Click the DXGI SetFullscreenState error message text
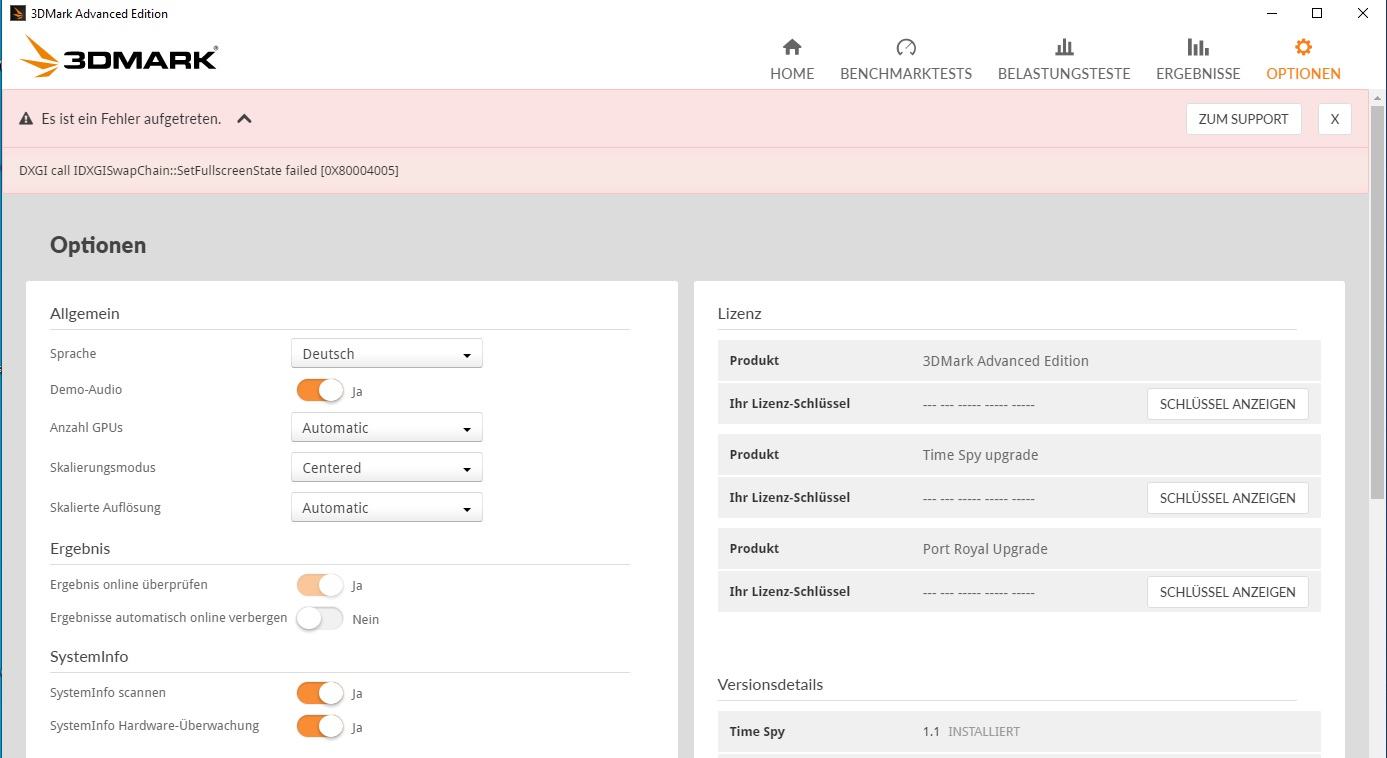This screenshot has height=758, width=1387. [x=209, y=171]
